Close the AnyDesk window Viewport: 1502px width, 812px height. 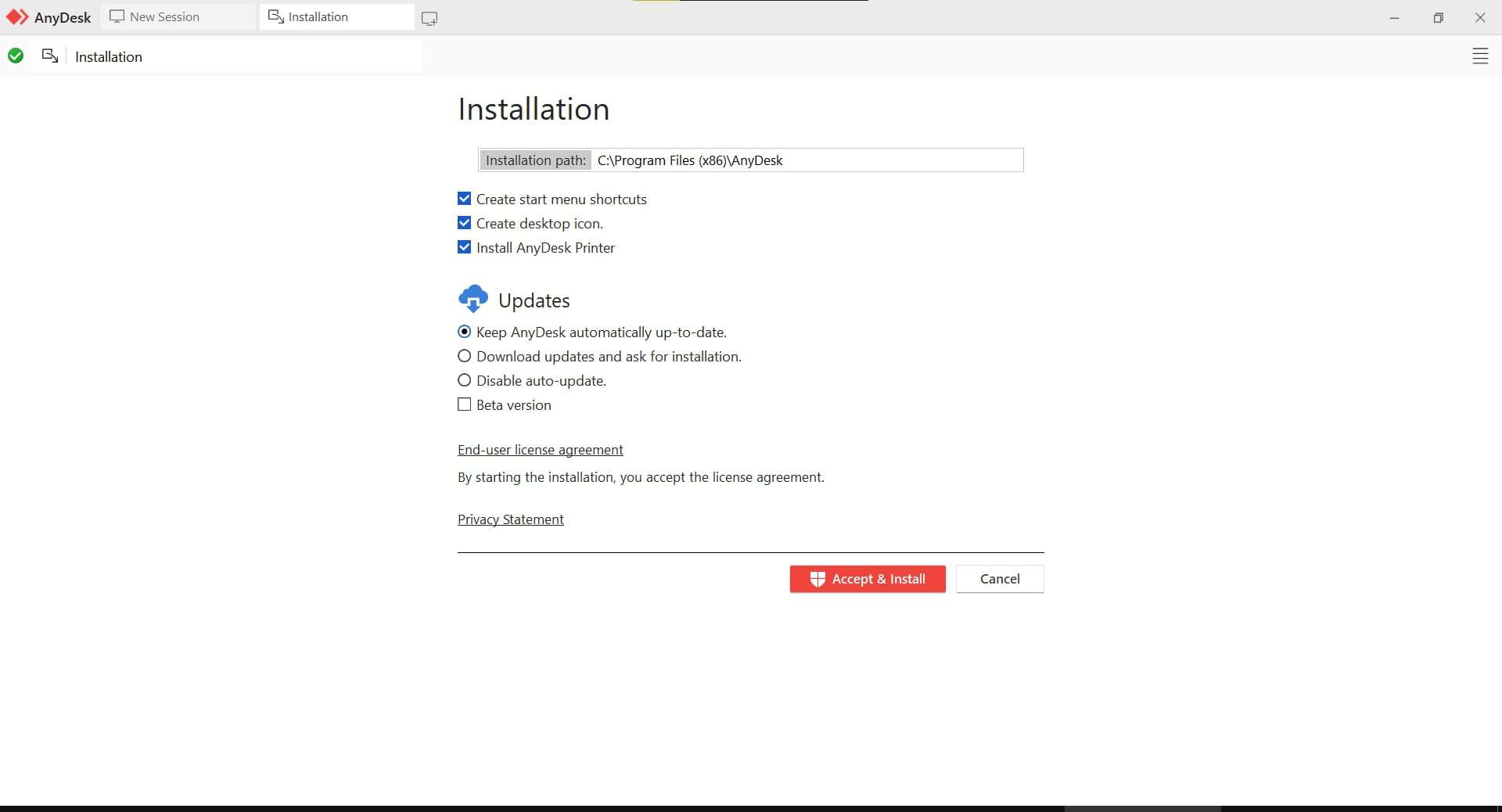tap(1480, 17)
